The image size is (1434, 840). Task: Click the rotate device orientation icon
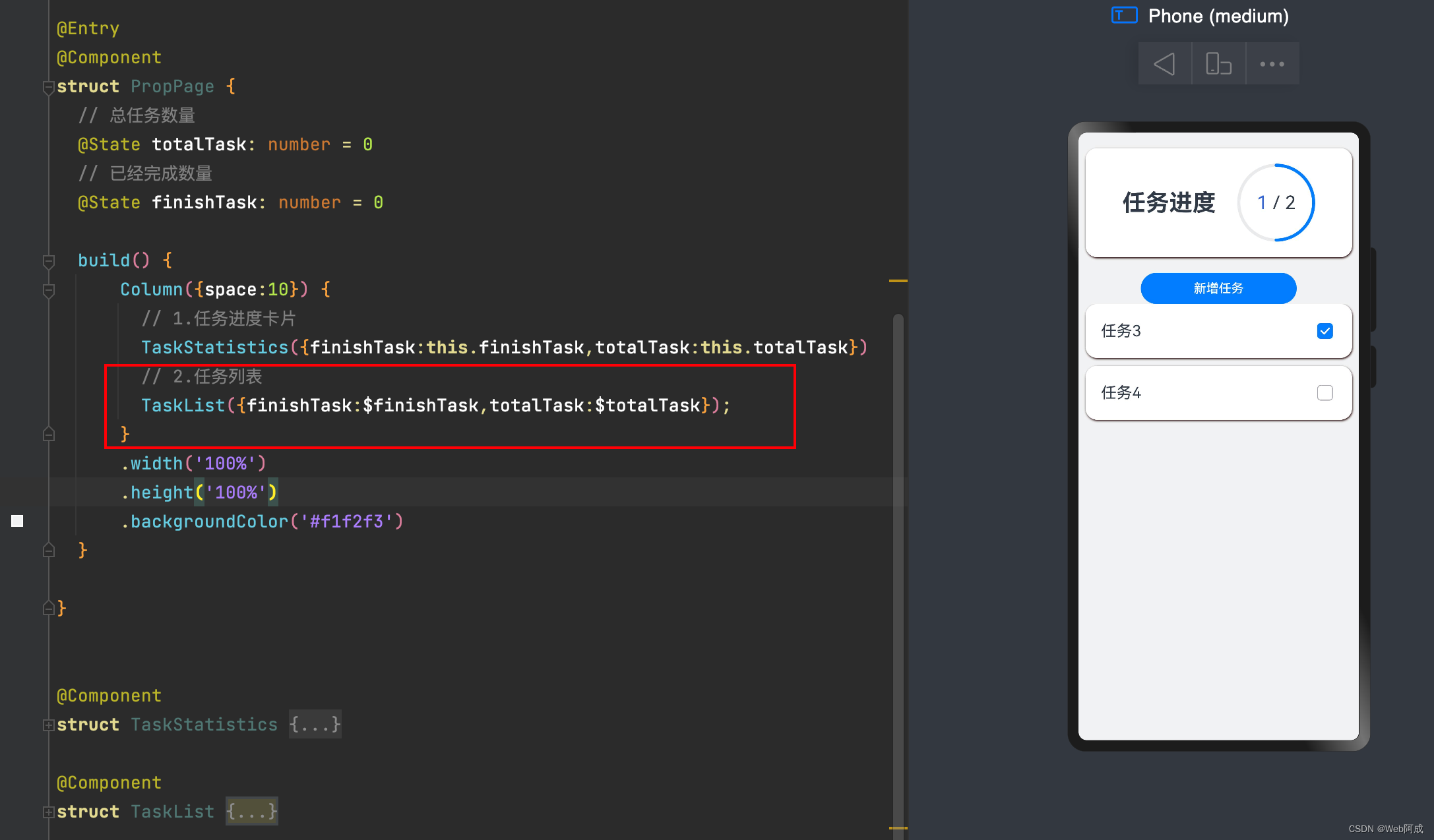[x=1218, y=64]
